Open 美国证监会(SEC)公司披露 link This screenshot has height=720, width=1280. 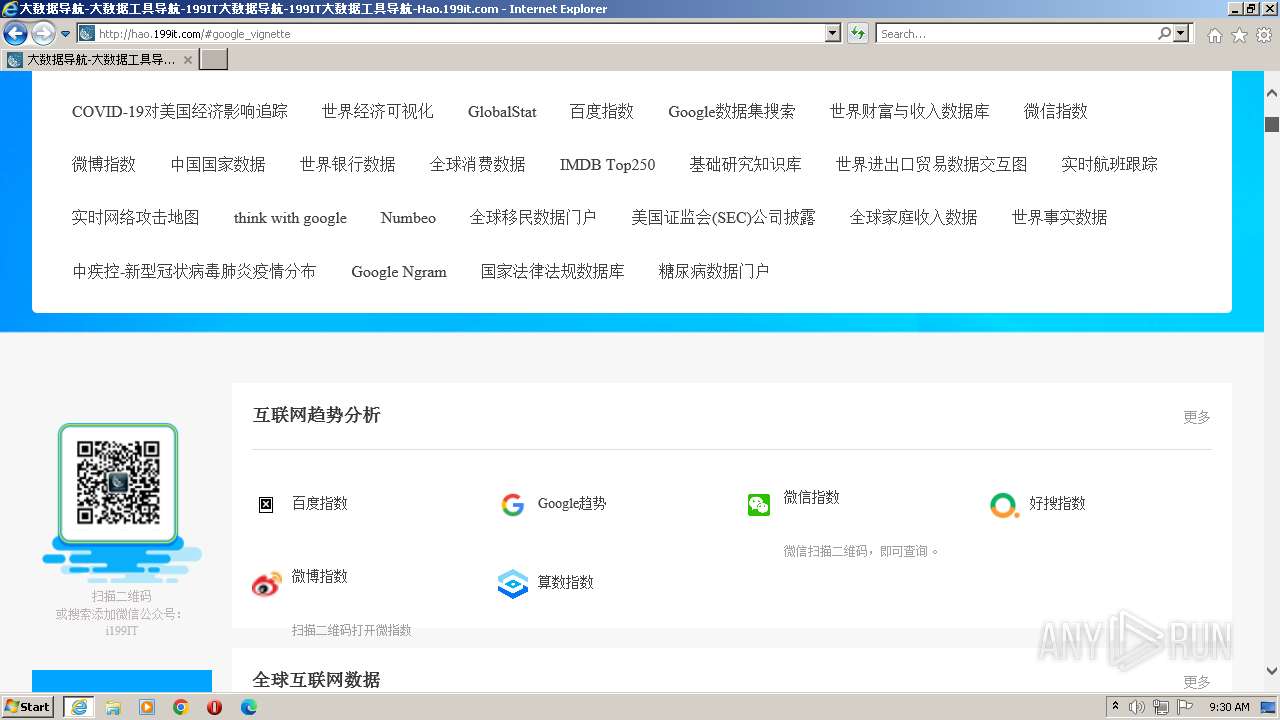tap(723, 218)
